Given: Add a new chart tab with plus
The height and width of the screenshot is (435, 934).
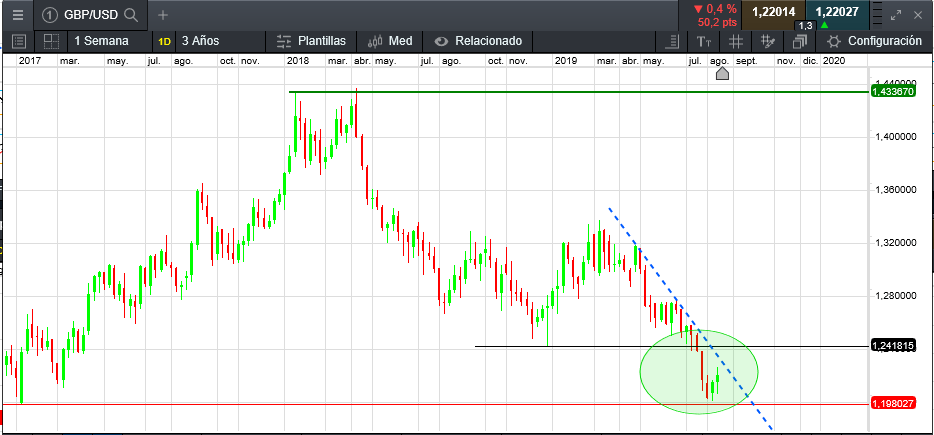Looking at the screenshot, I should coord(163,15).
